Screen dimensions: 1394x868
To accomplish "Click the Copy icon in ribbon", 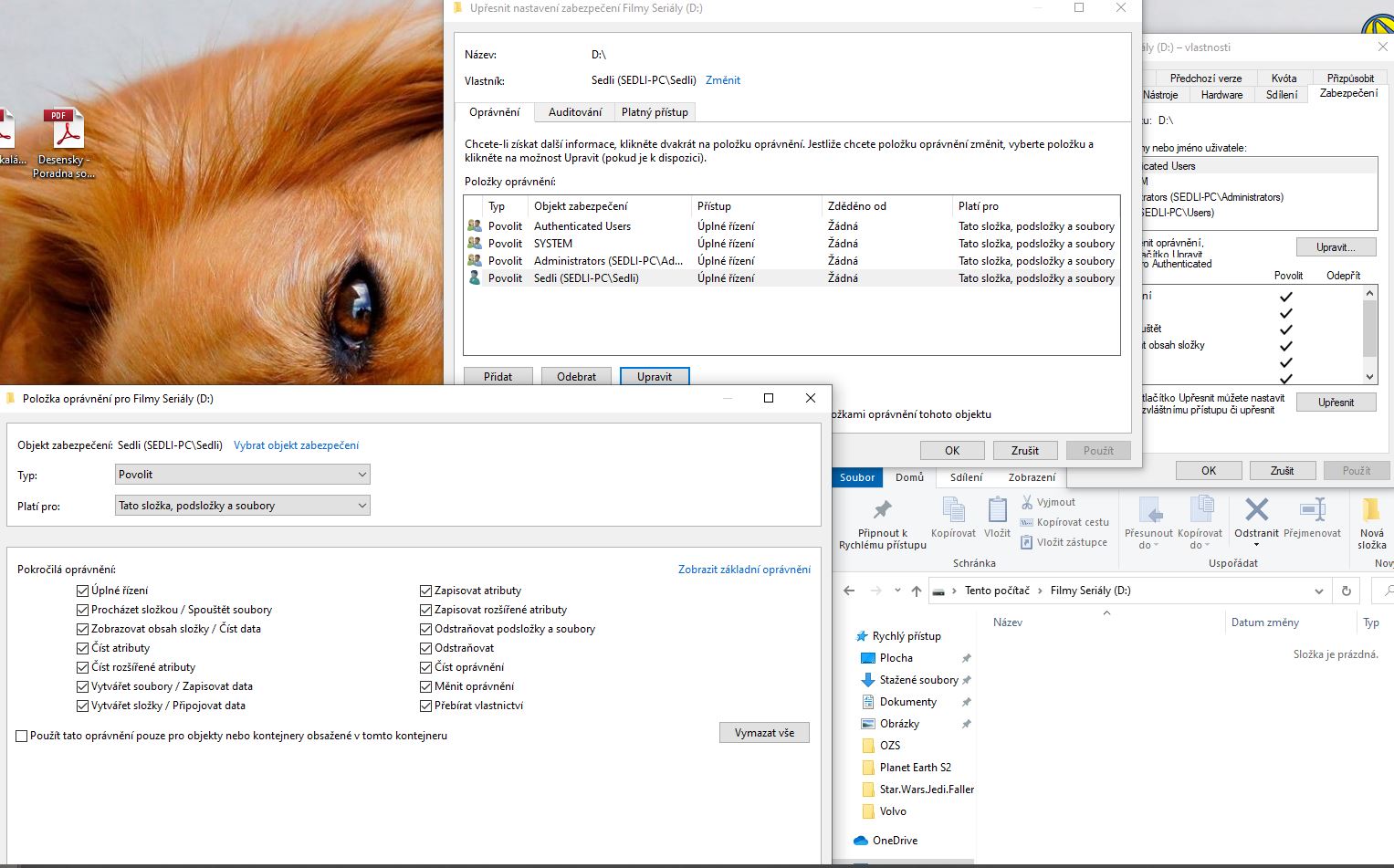I will [x=953, y=510].
